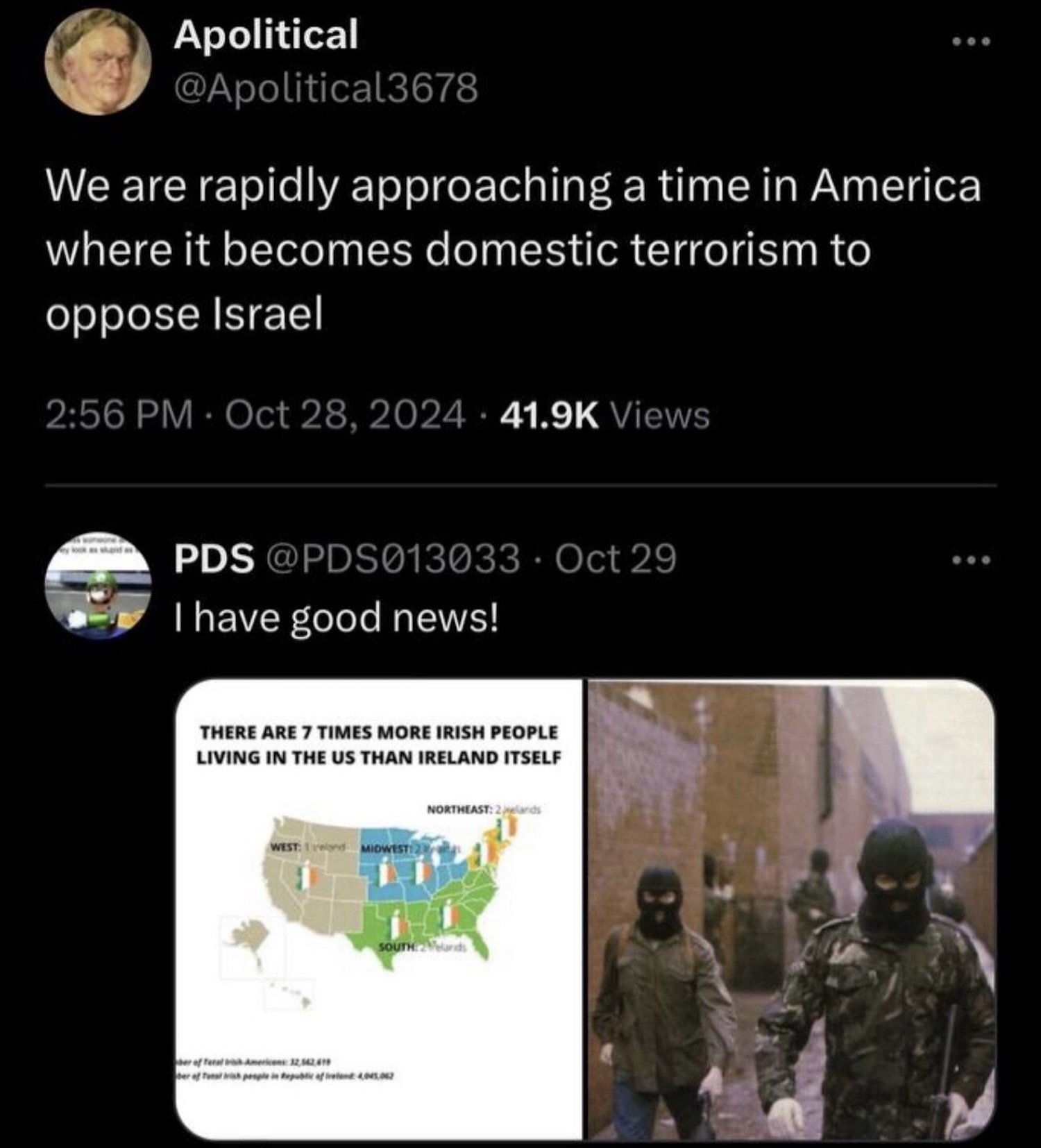Click the PDS display name

(214, 558)
